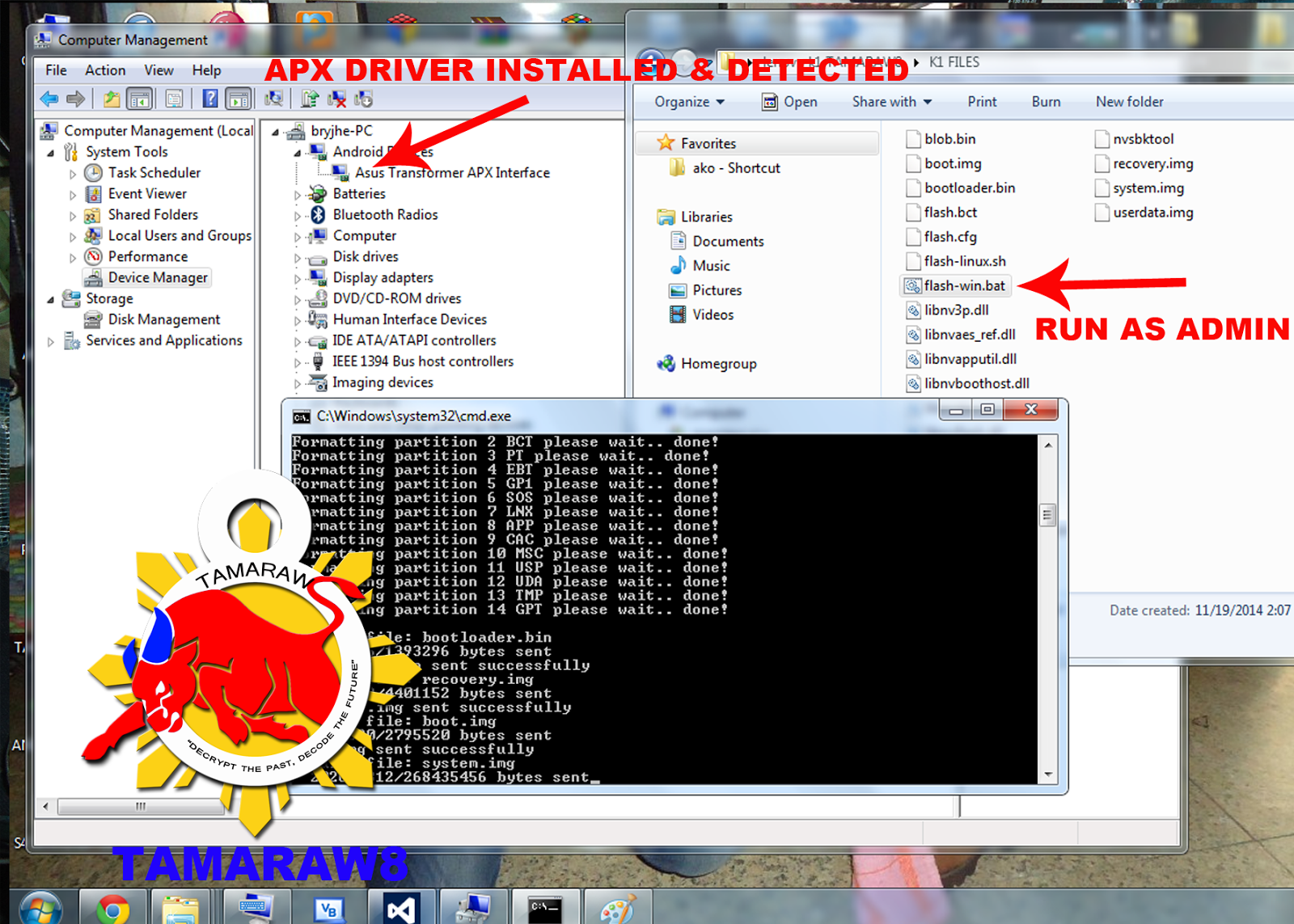
Task: Open the View menu in Computer Management
Action: click(x=159, y=70)
